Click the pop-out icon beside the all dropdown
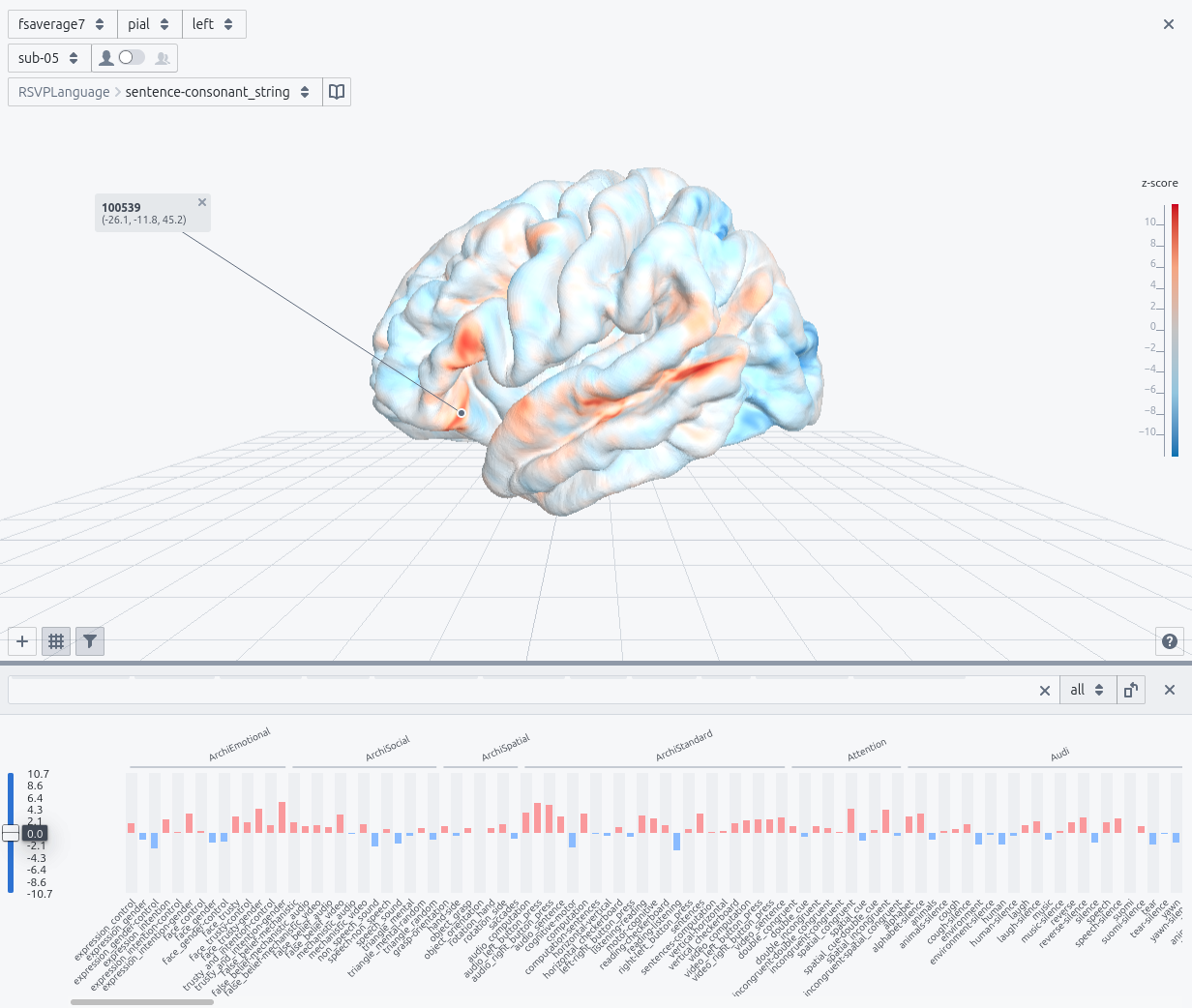Screen dimensions: 1192x1008 (1130, 690)
